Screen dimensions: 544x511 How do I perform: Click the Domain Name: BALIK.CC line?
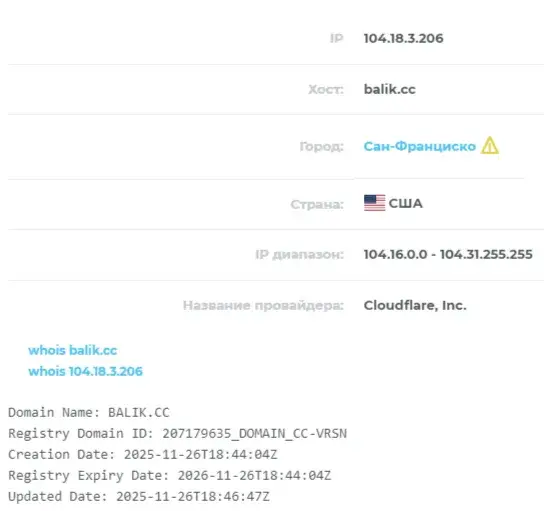click(89, 412)
